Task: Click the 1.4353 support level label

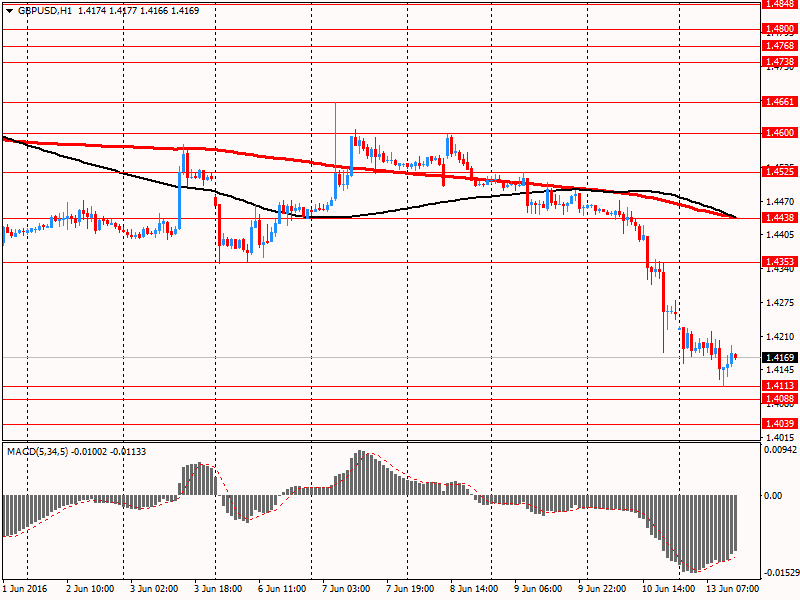Action: [x=780, y=262]
